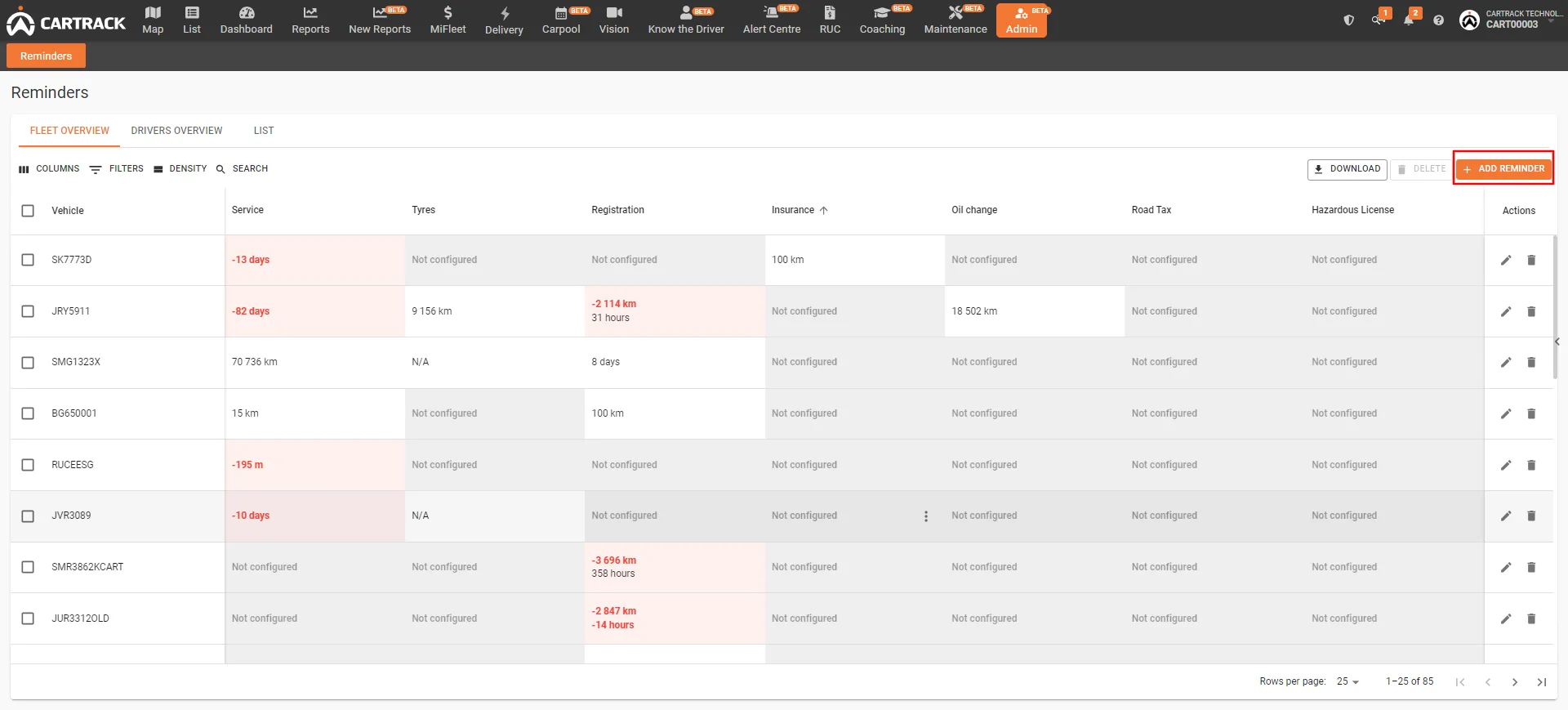Viewport: 1568px width, 710px height.
Task: Edit reminders for vehicle RUCEESG
Action: pos(1506,465)
